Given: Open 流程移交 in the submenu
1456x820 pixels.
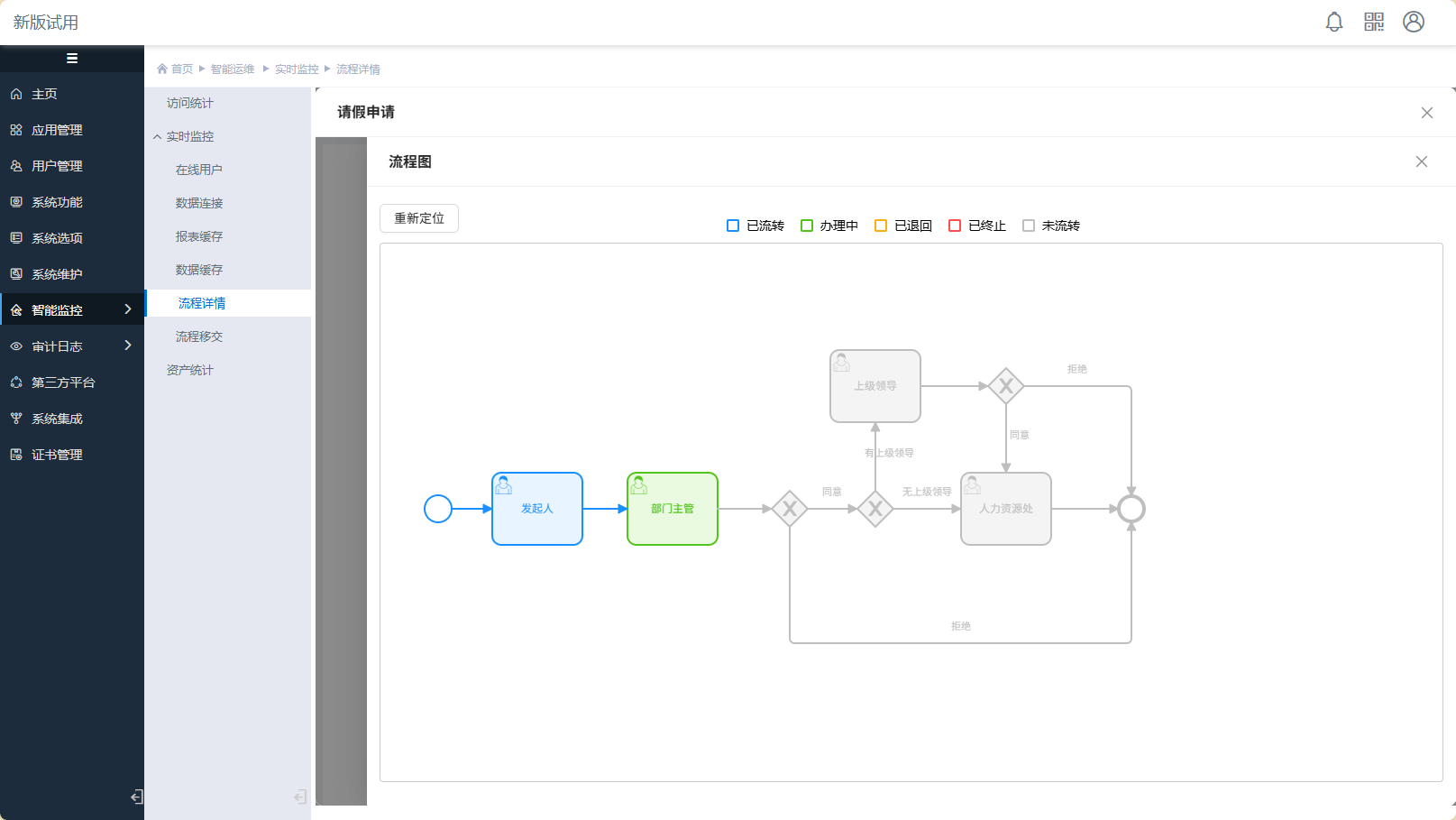Looking at the screenshot, I should [199, 336].
